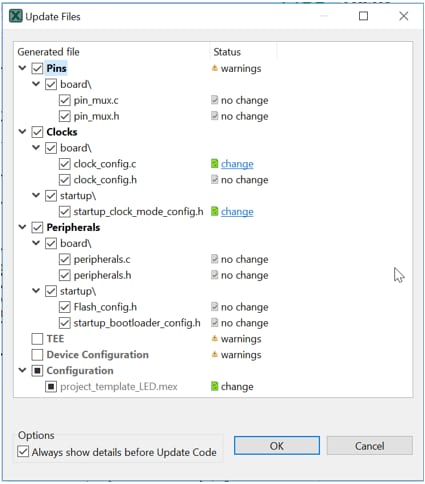Click the warning icon beside Pins status

click(215, 68)
